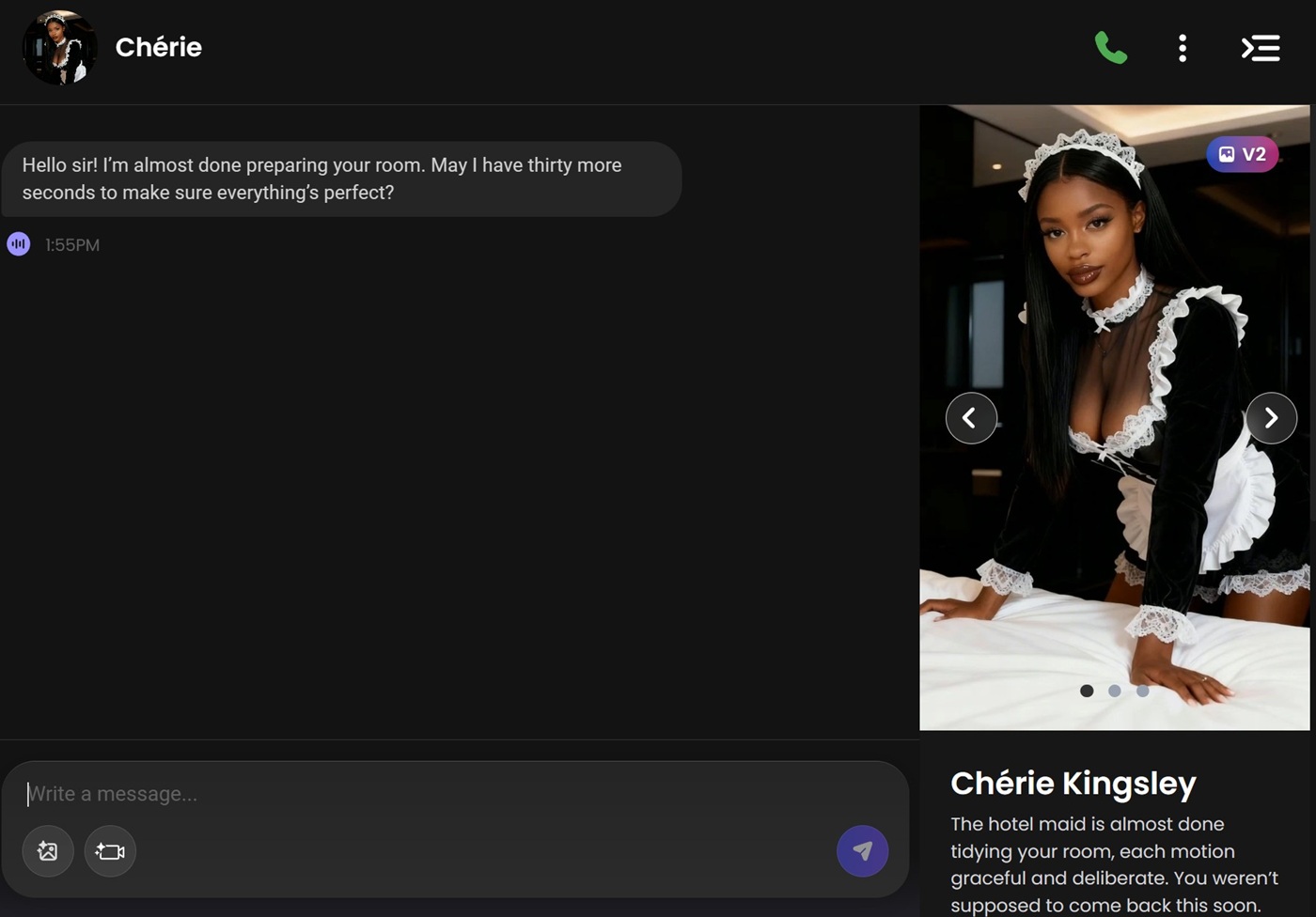Image resolution: width=1316 pixels, height=917 pixels.
Task: Click the image request icon
Action: [48, 851]
